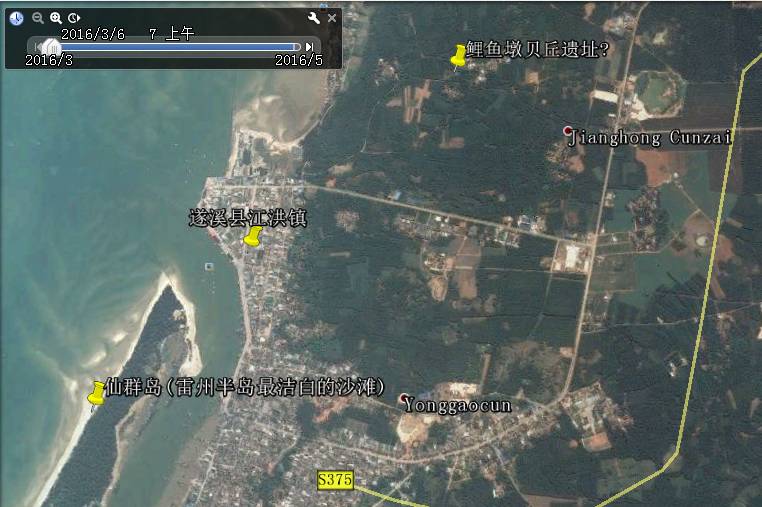Step the time slider to the next date

[310, 47]
